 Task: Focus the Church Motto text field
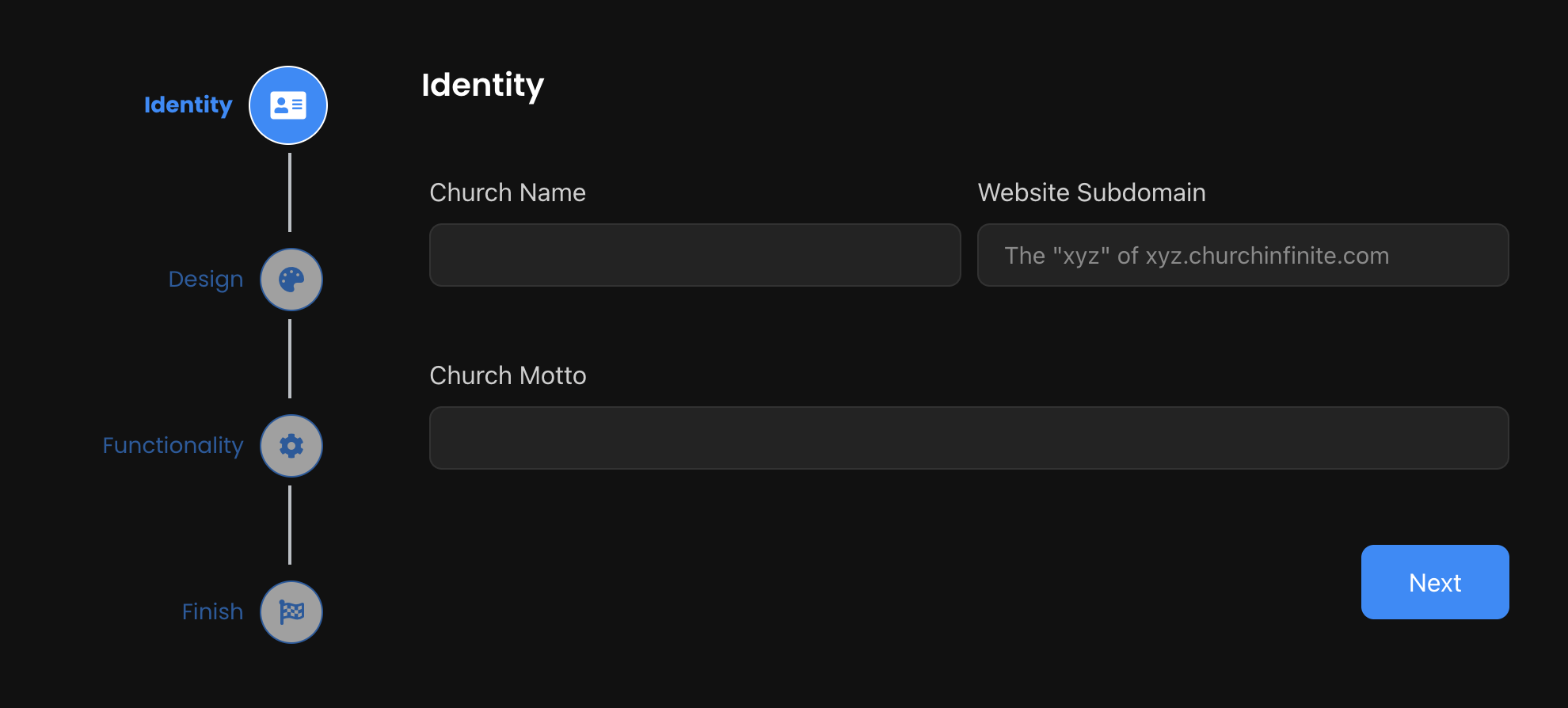point(969,438)
